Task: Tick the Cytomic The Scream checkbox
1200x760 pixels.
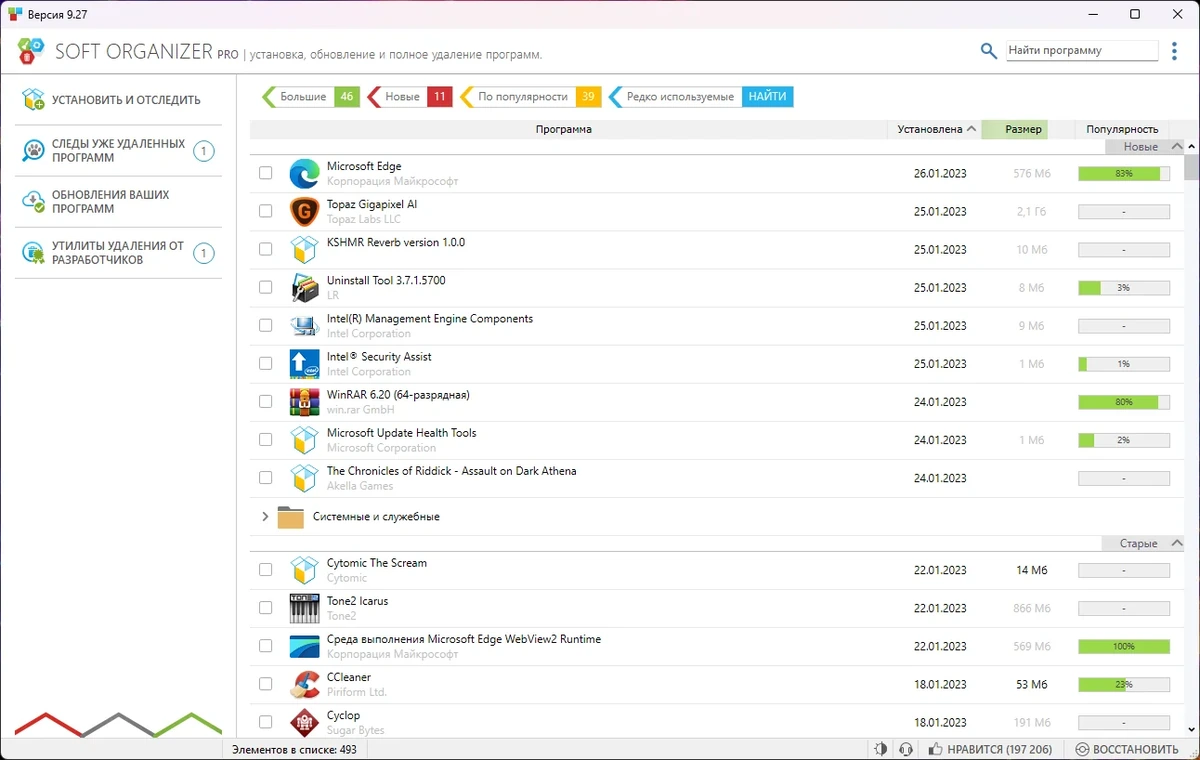Action: coord(265,569)
